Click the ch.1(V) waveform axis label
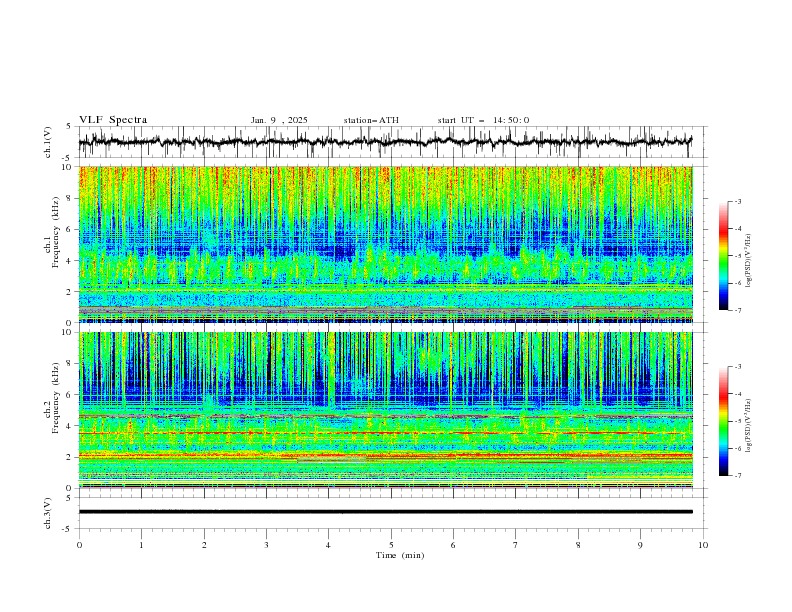The image size is (792, 612). [x=48, y=142]
